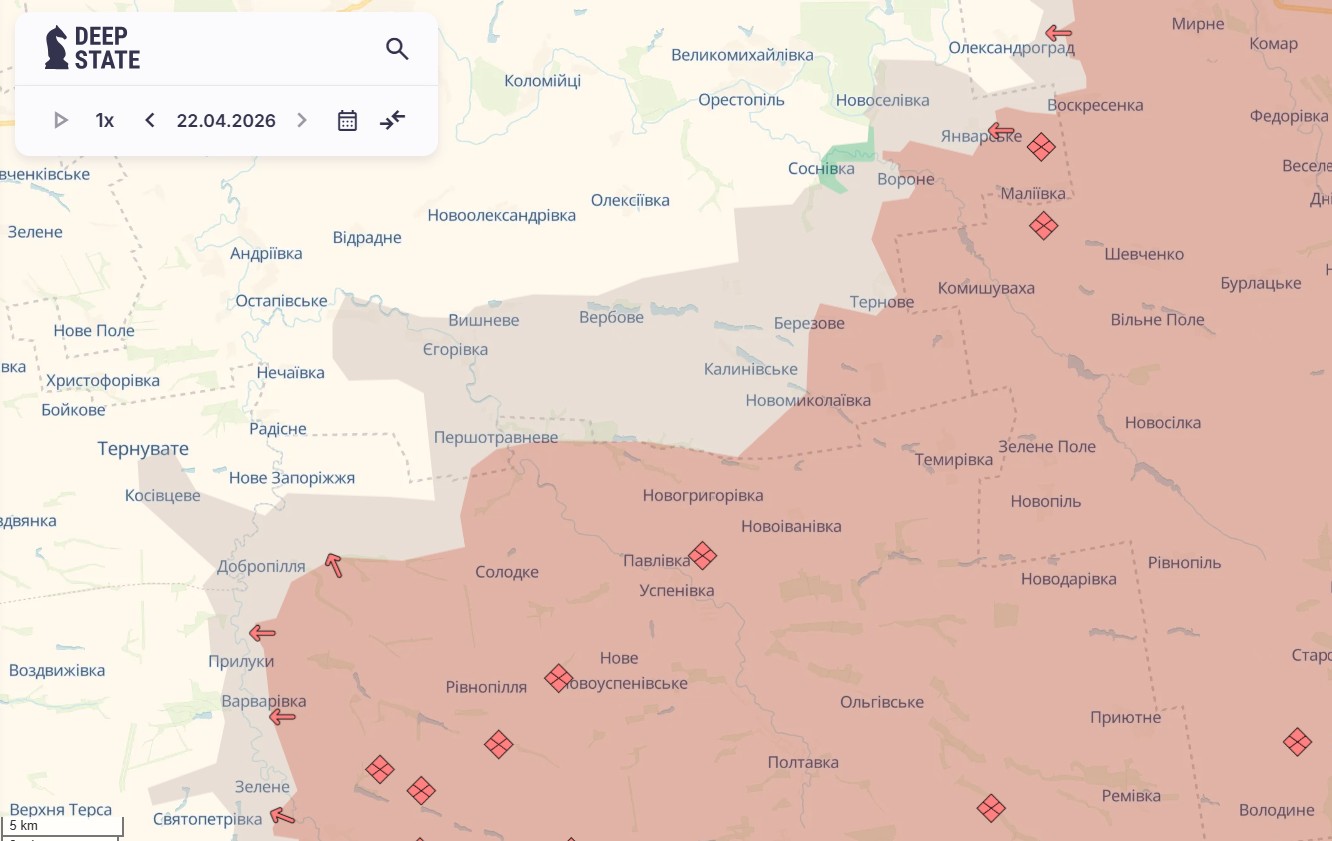1332x841 pixels.
Task: Select the diamond marker beside Новоуспенівське
Action: tap(558, 679)
